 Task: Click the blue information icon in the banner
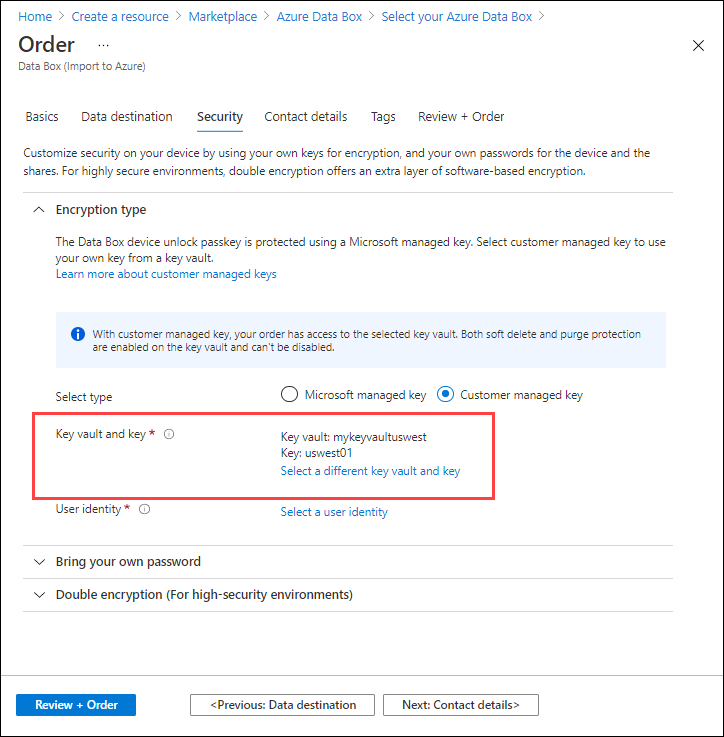click(x=78, y=334)
